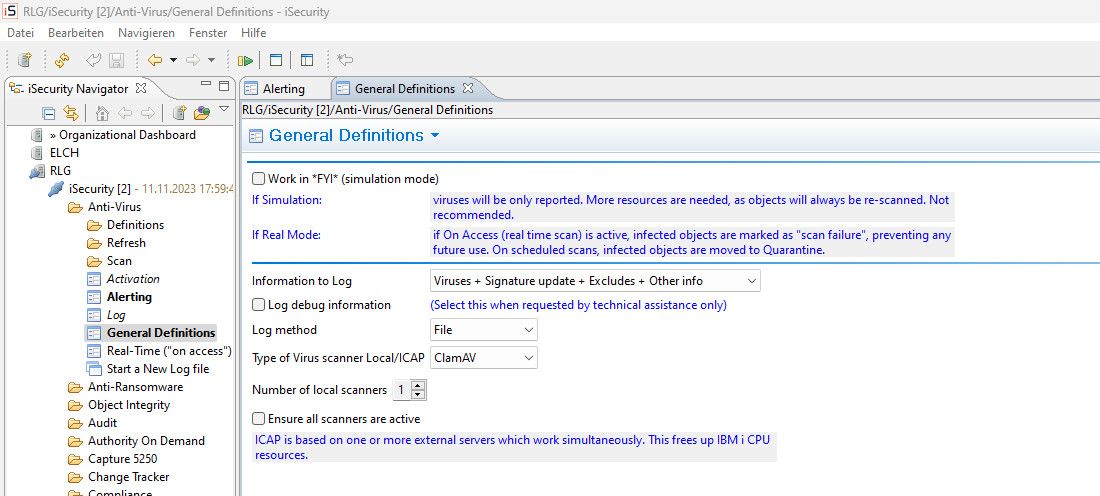Click the split window layout toolbar icon

click(x=307, y=60)
